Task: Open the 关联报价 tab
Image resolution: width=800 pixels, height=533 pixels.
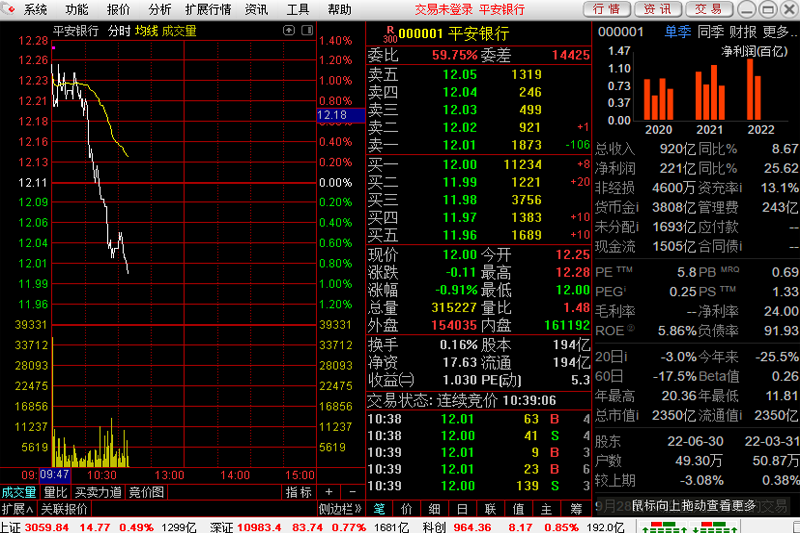Action: point(64,509)
